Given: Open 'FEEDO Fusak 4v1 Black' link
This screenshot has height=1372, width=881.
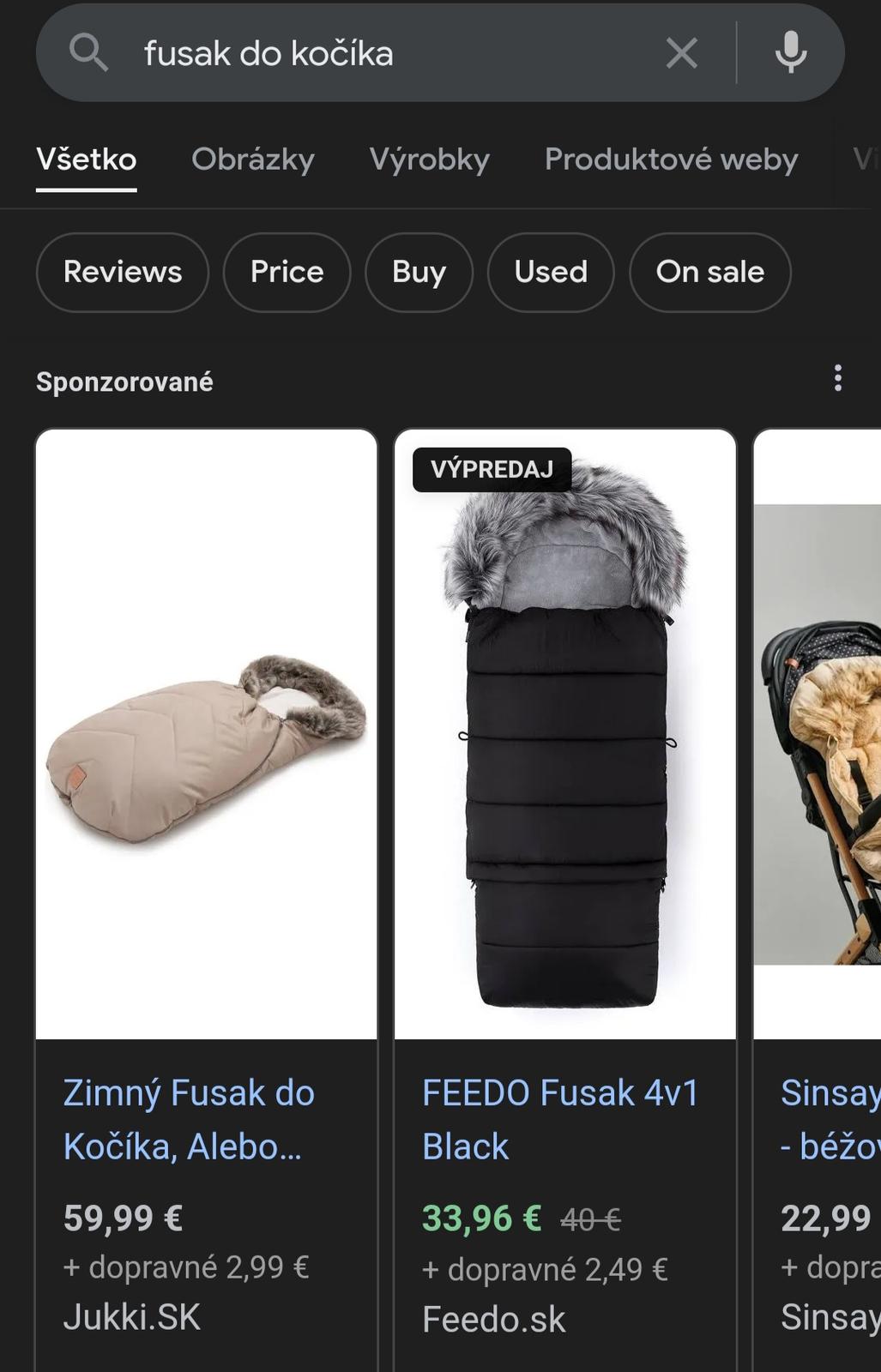Looking at the screenshot, I should [x=561, y=1120].
